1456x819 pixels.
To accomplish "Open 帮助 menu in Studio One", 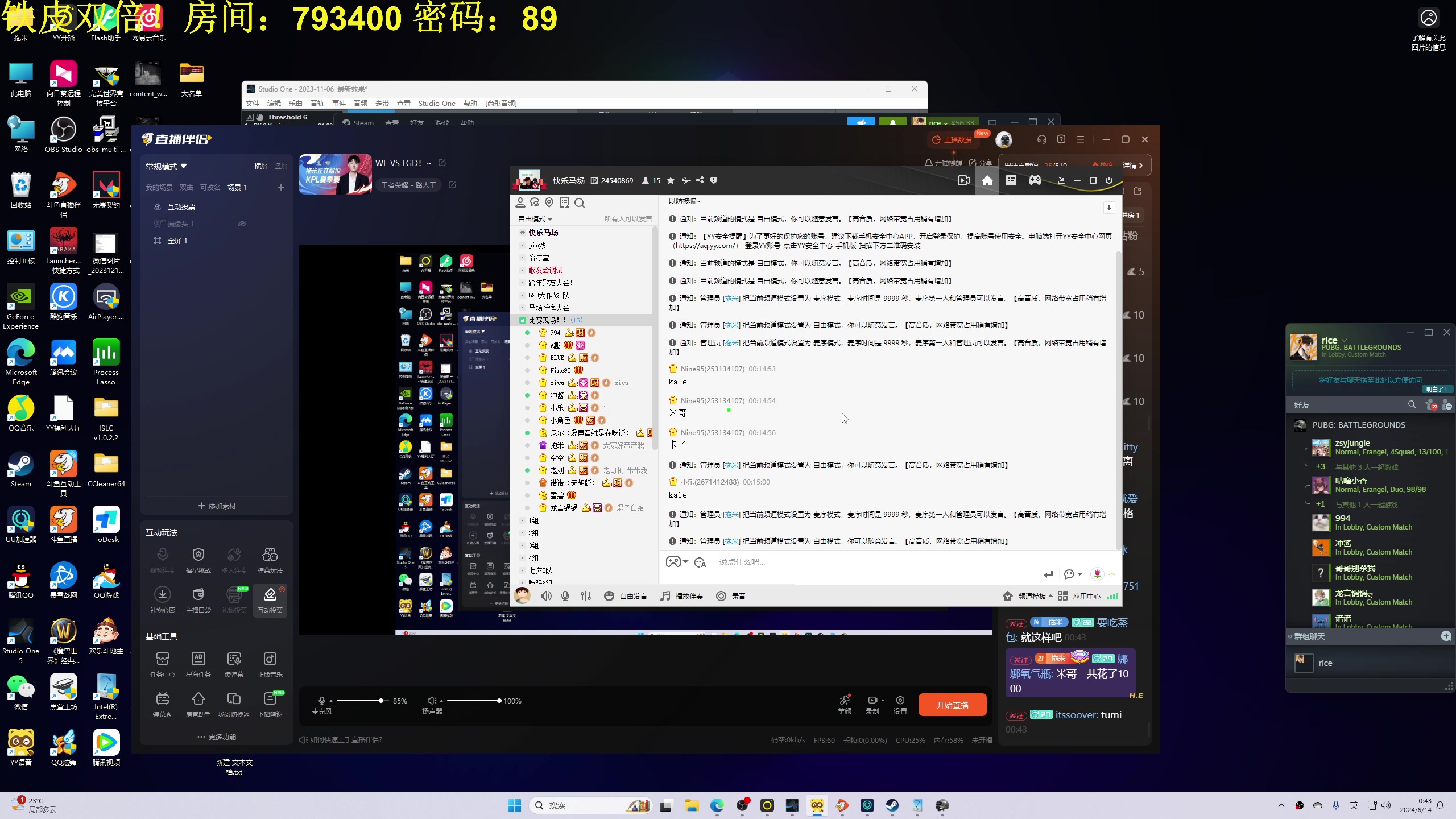I will (470, 103).
